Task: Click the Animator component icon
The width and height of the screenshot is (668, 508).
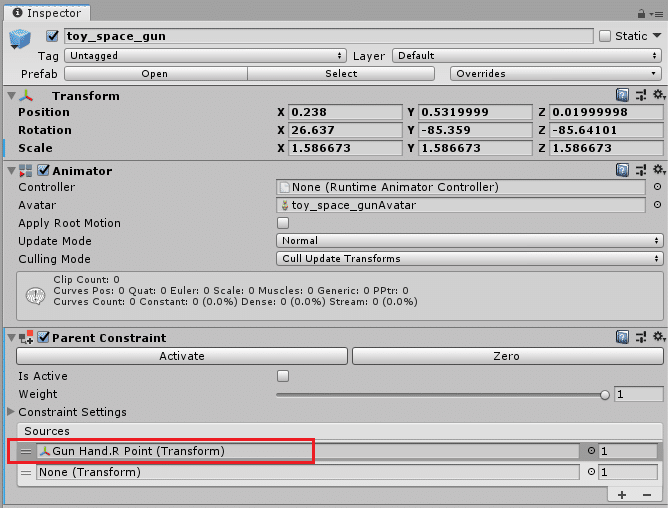Action: point(26,171)
